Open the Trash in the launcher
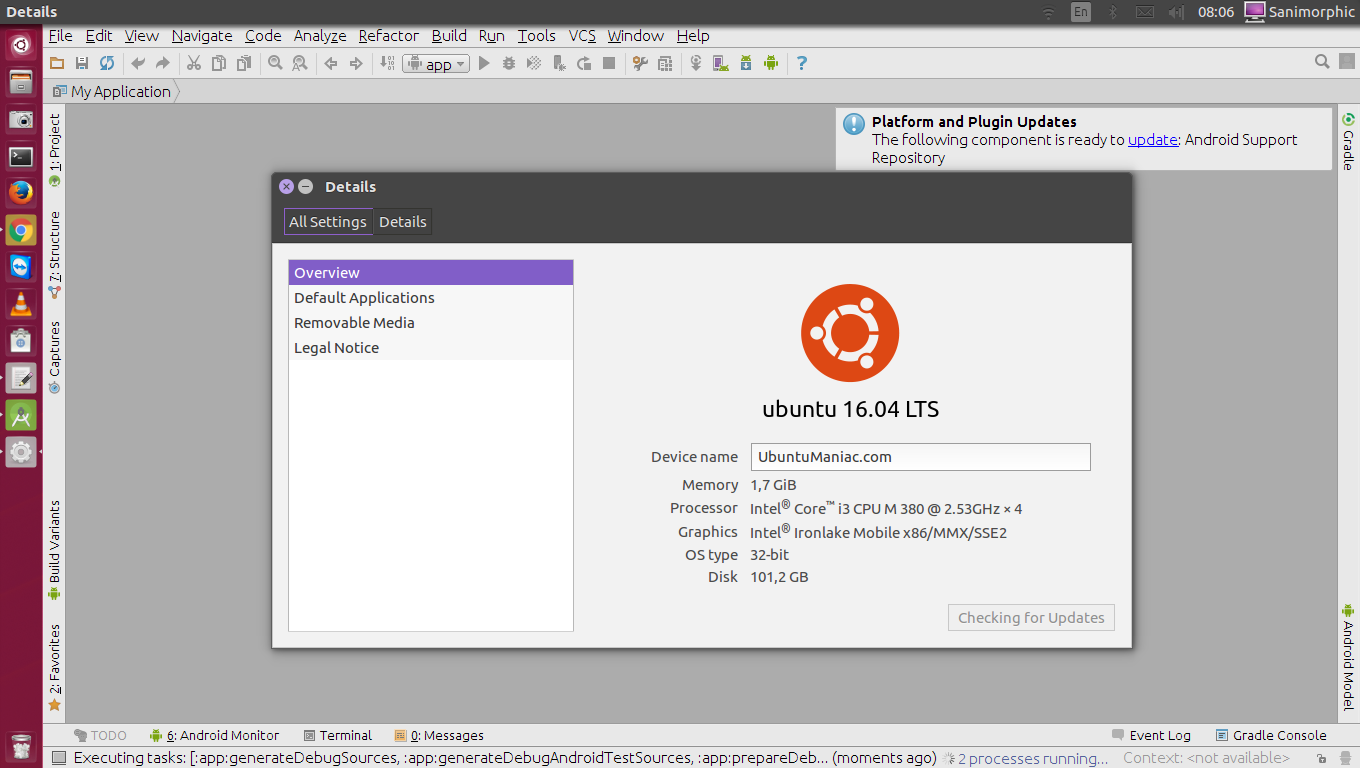The height and width of the screenshot is (768, 1360). point(21,745)
